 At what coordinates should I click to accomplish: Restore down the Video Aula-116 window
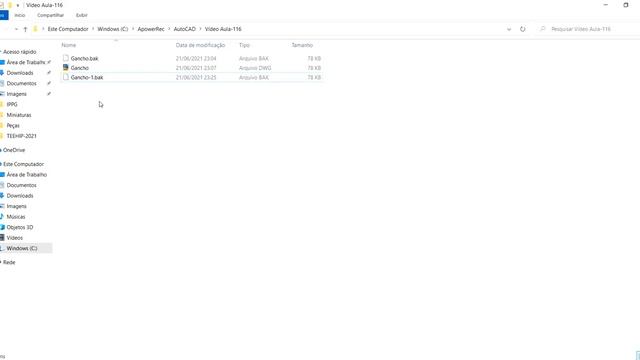[626, 5]
